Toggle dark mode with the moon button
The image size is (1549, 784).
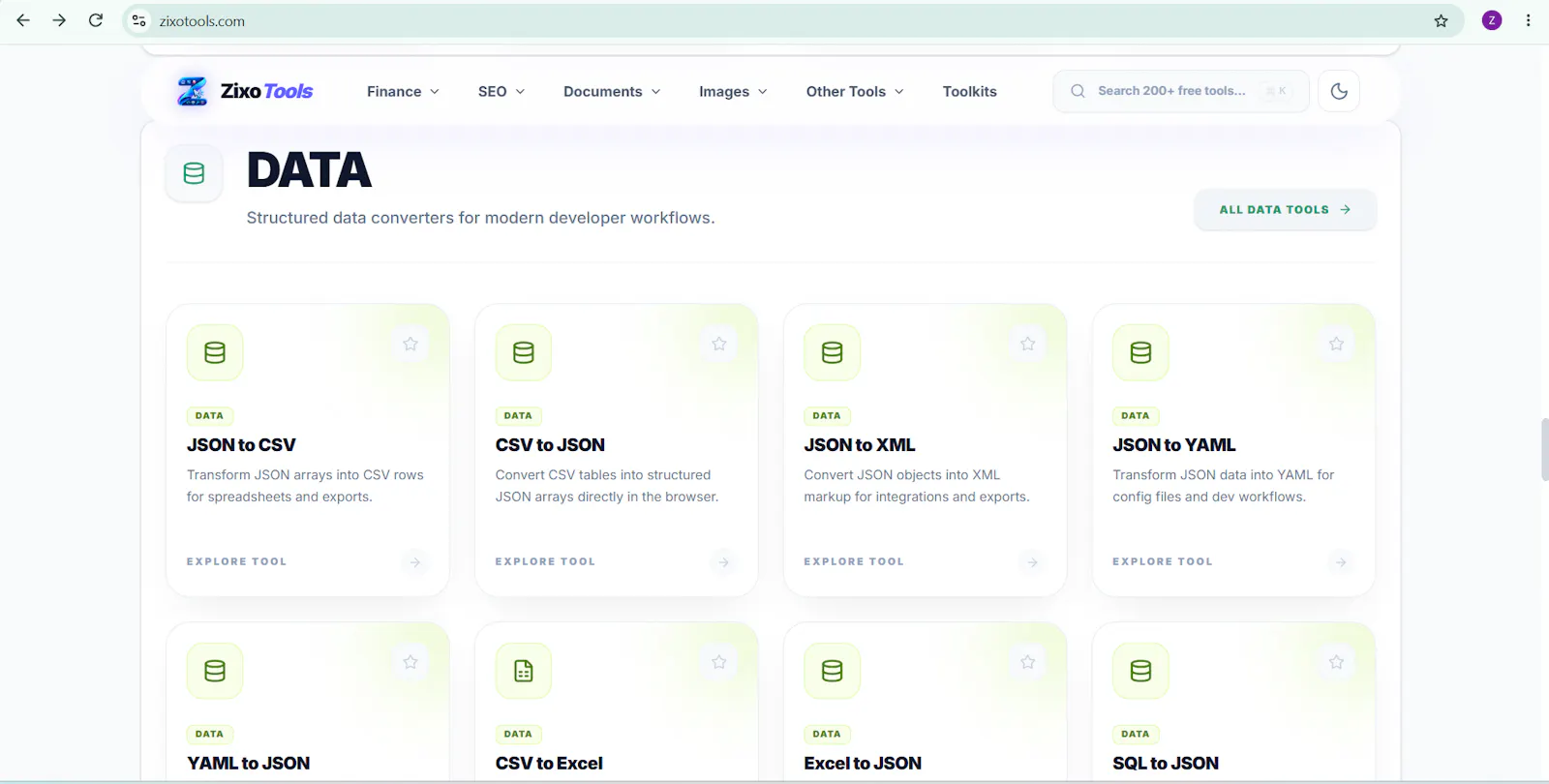click(1339, 91)
